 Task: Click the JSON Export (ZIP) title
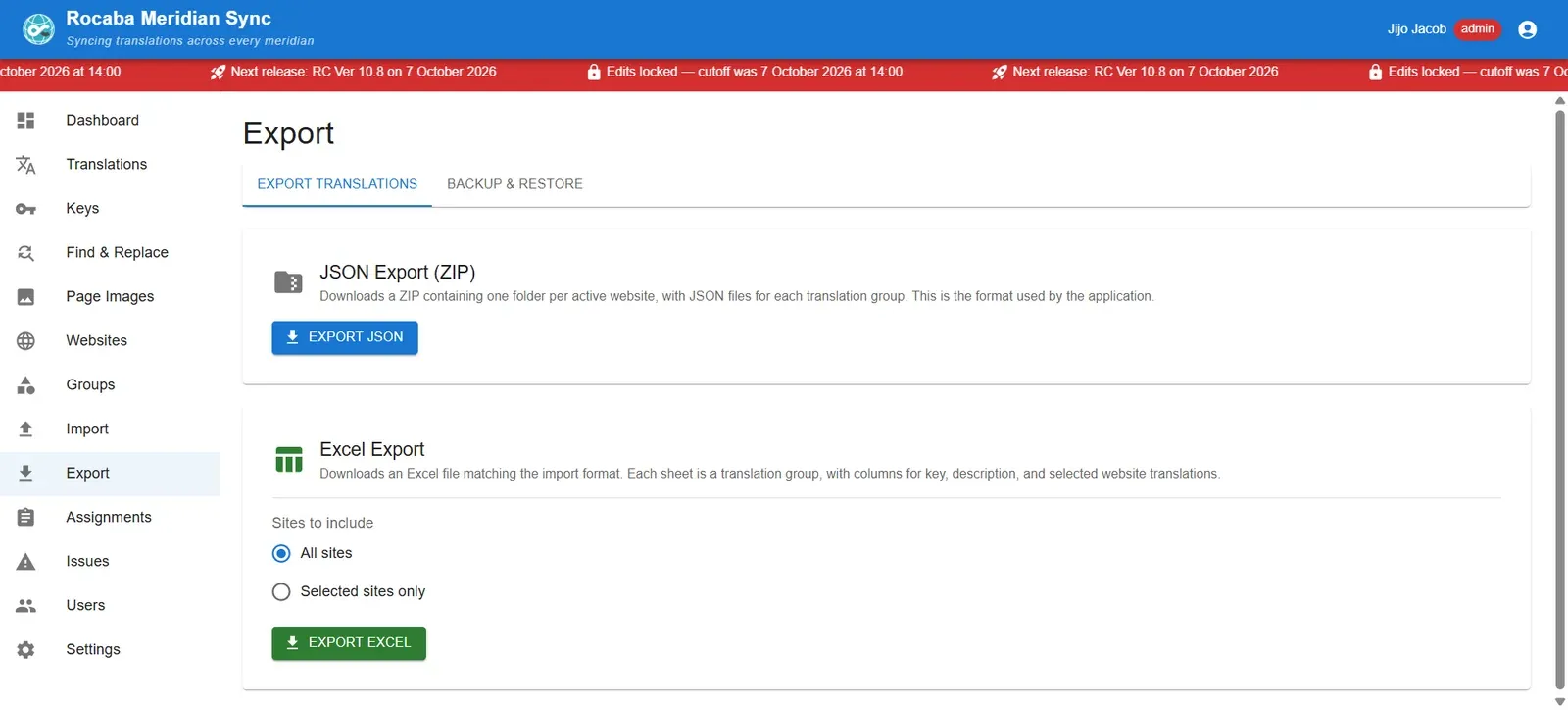pyautogui.click(x=397, y=273)
